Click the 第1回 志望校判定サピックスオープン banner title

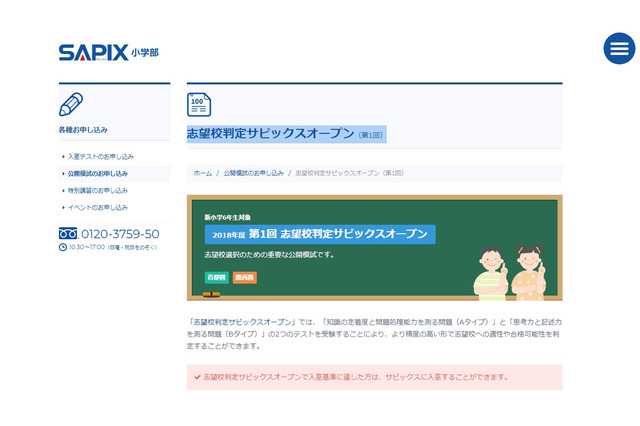point(320,234)
